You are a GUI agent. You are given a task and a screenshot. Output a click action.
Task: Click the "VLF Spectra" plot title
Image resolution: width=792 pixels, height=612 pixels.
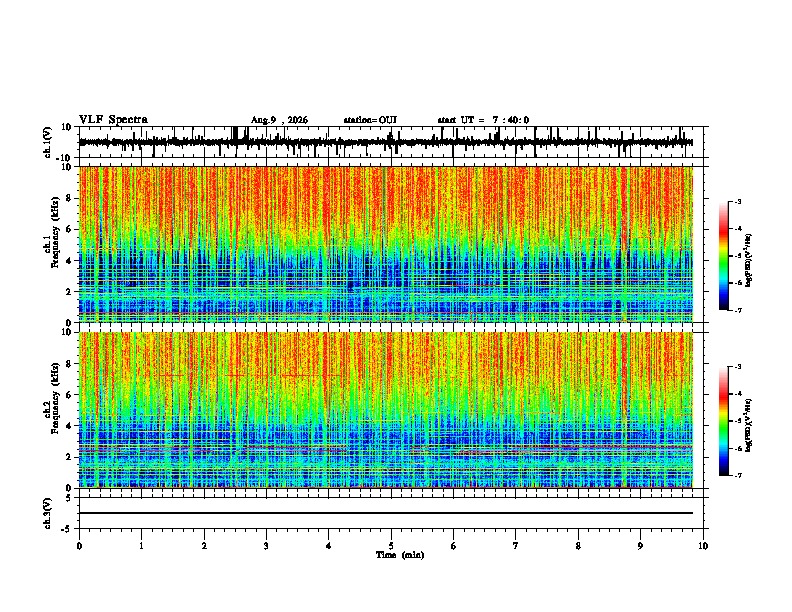(113, 120)
